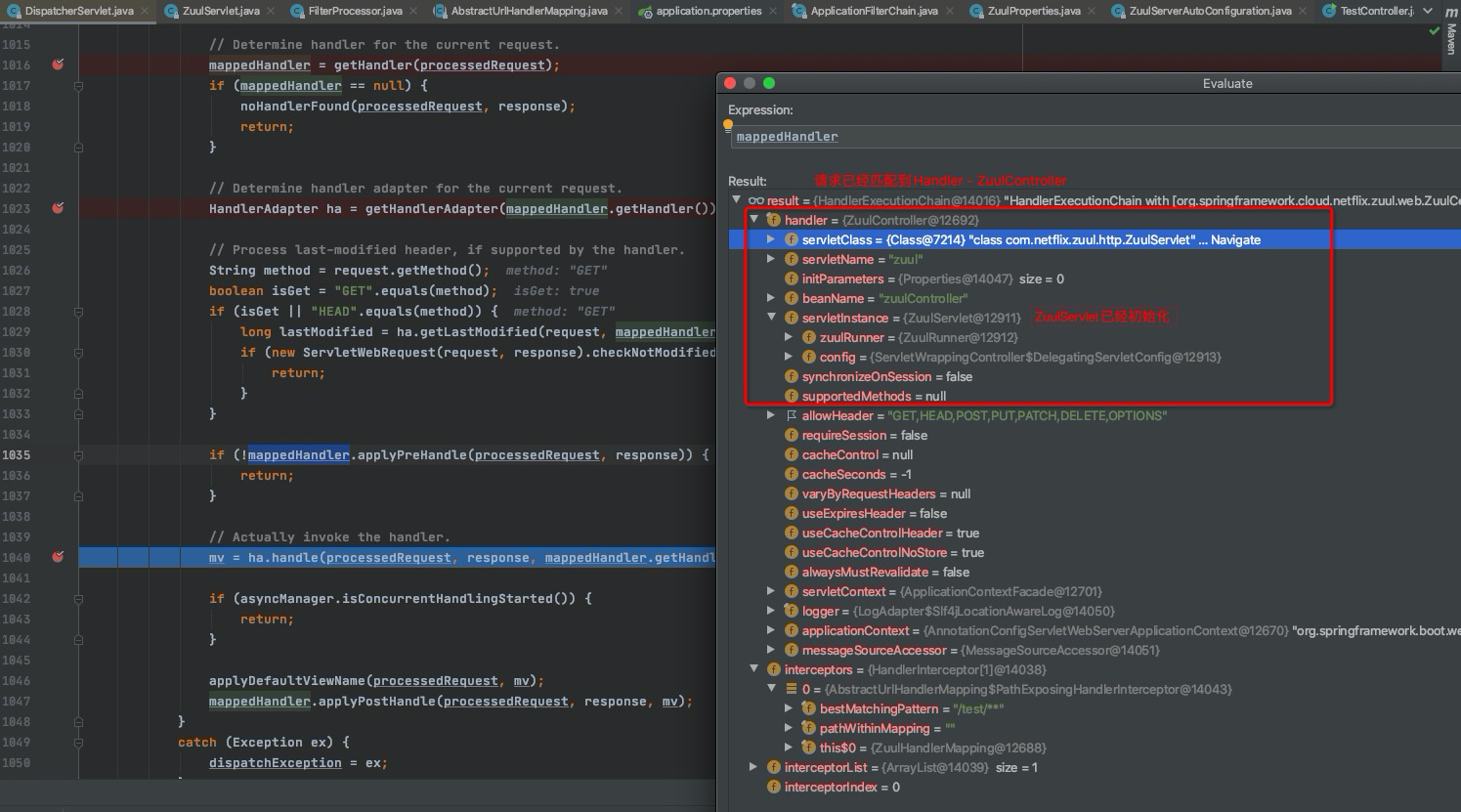Image resolution: width=1461 pixels, height=812 pixels.
Task: Click the field icon next to logger
Action: [x=792, y=611]
